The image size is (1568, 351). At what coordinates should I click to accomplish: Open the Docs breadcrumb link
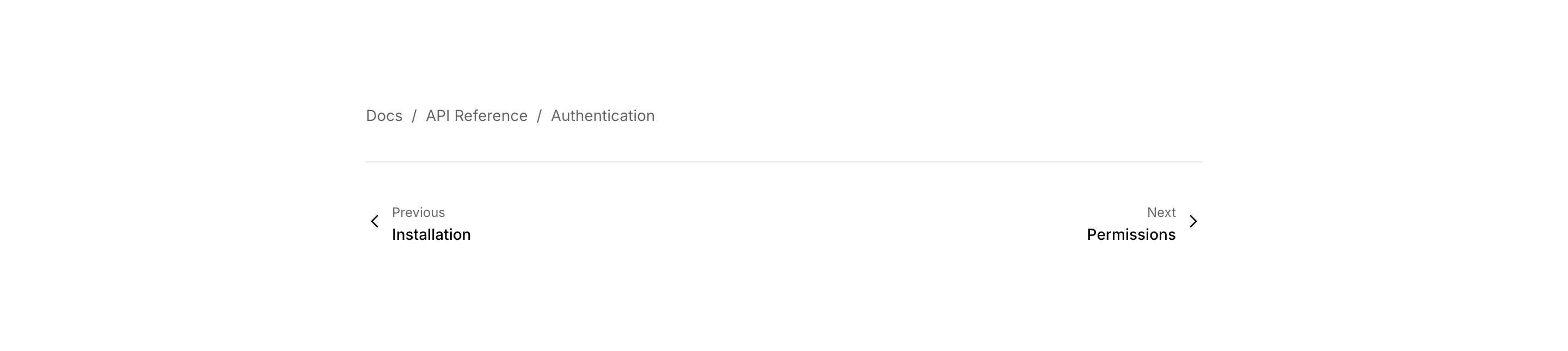384,116
